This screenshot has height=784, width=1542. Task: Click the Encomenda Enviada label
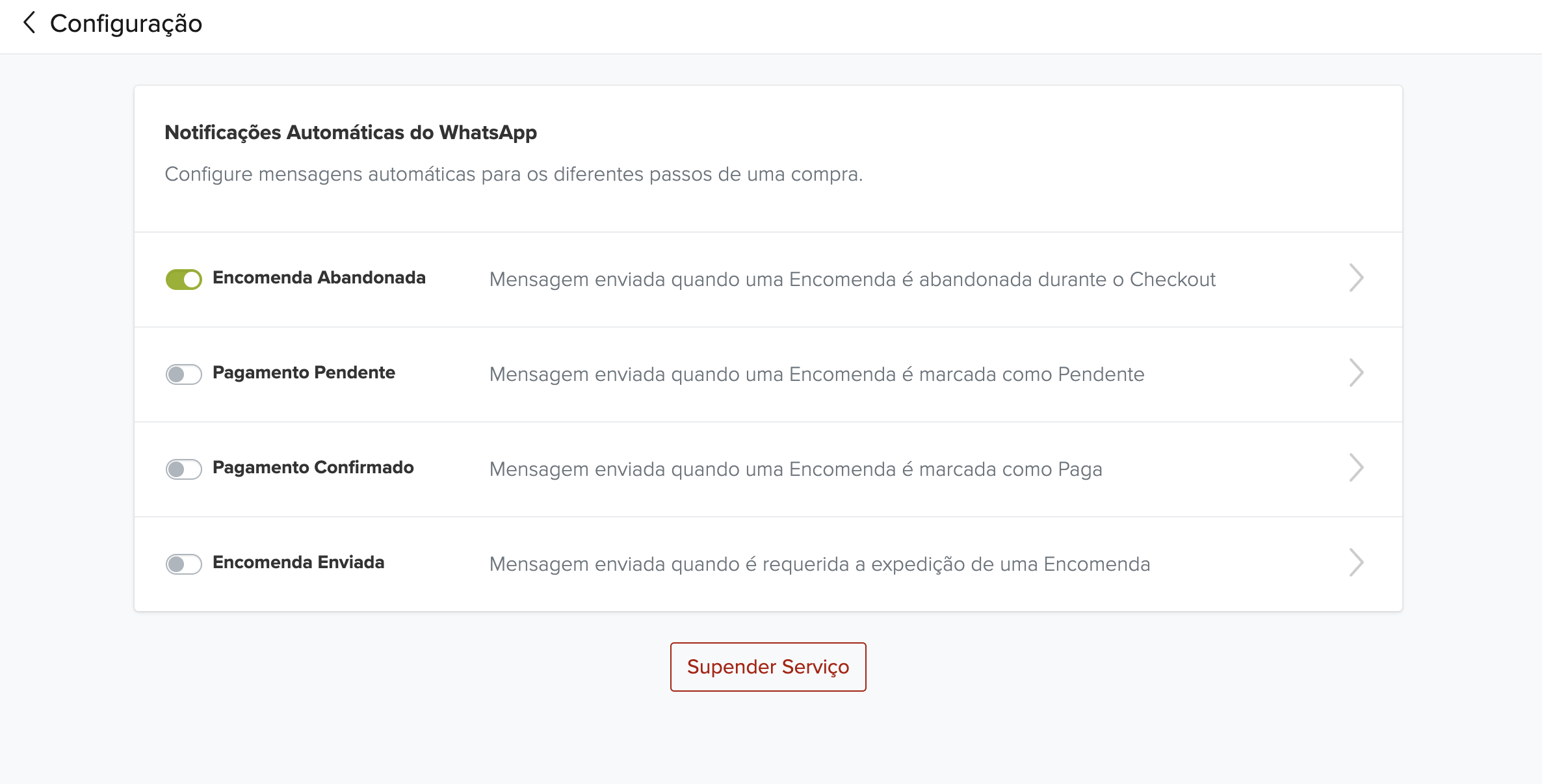(298, 562)
